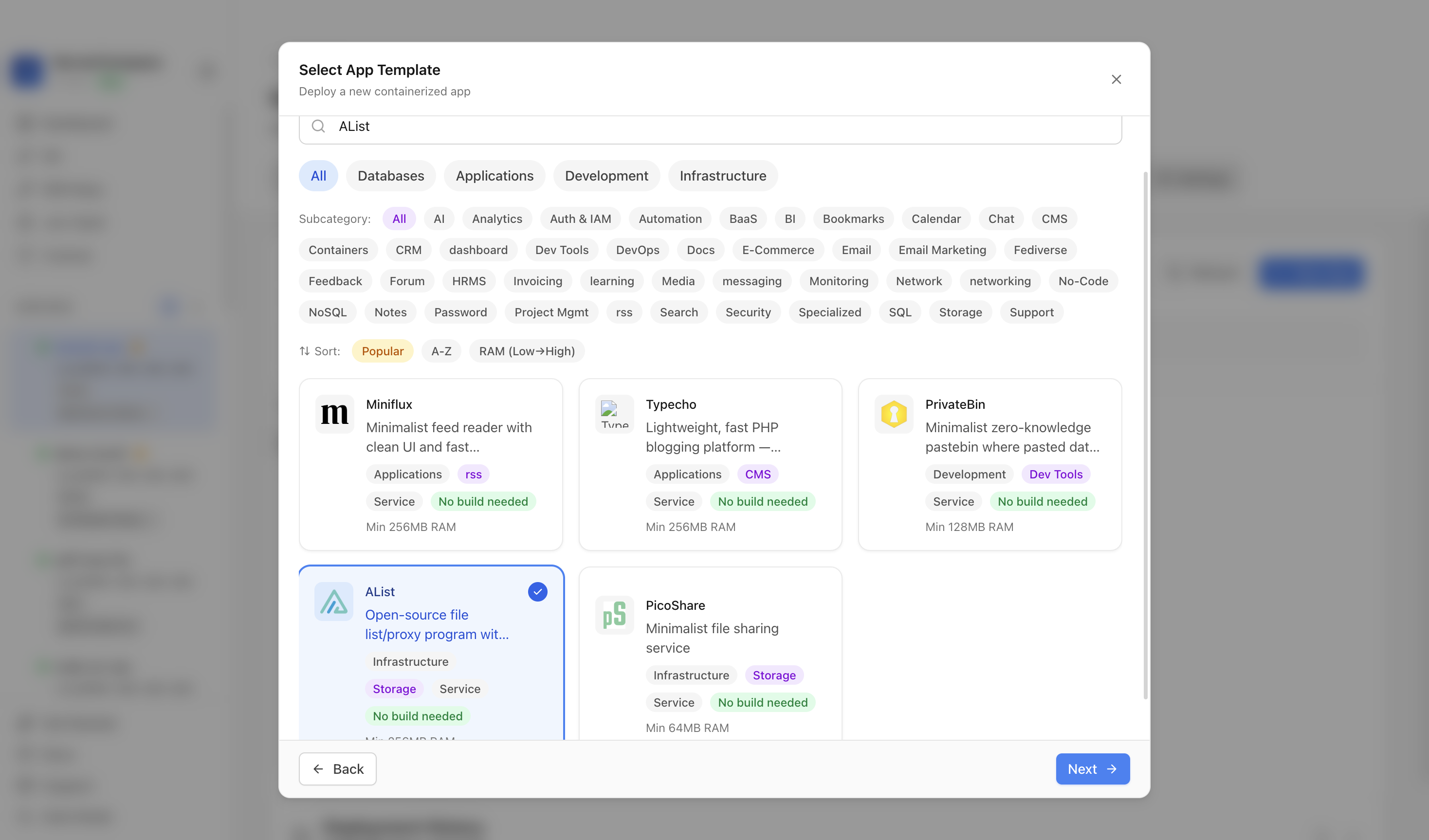Filter by NoSQL subcategory
This screenshot has width=1429, height=840.
(327, 312)
